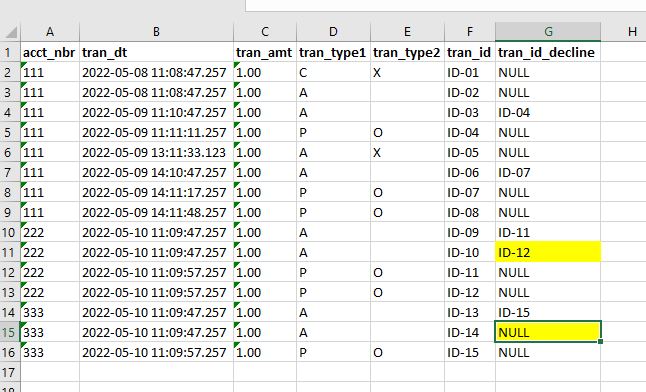This screenshot has height=392, width=646.
Task: Select row 1 header
Action: click(x=10, y=52)
